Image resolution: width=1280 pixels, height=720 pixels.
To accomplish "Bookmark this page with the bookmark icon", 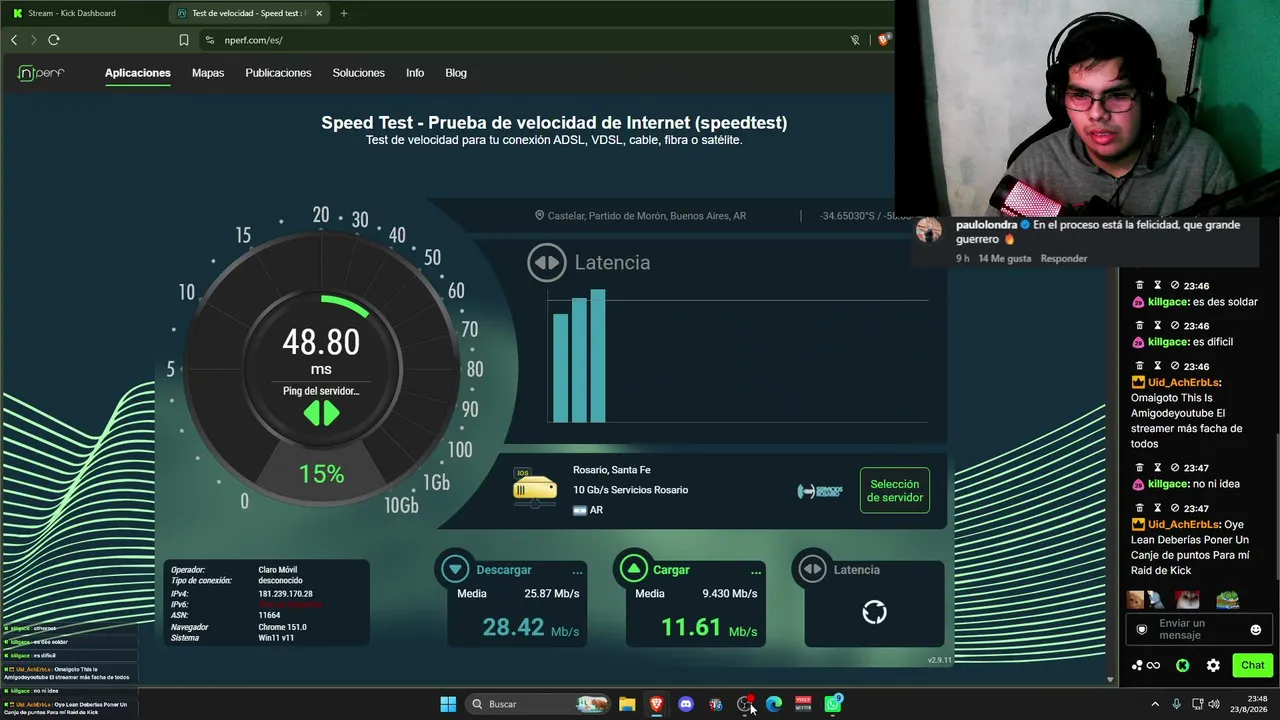I will pyautogui.click(x=184, y=40).
